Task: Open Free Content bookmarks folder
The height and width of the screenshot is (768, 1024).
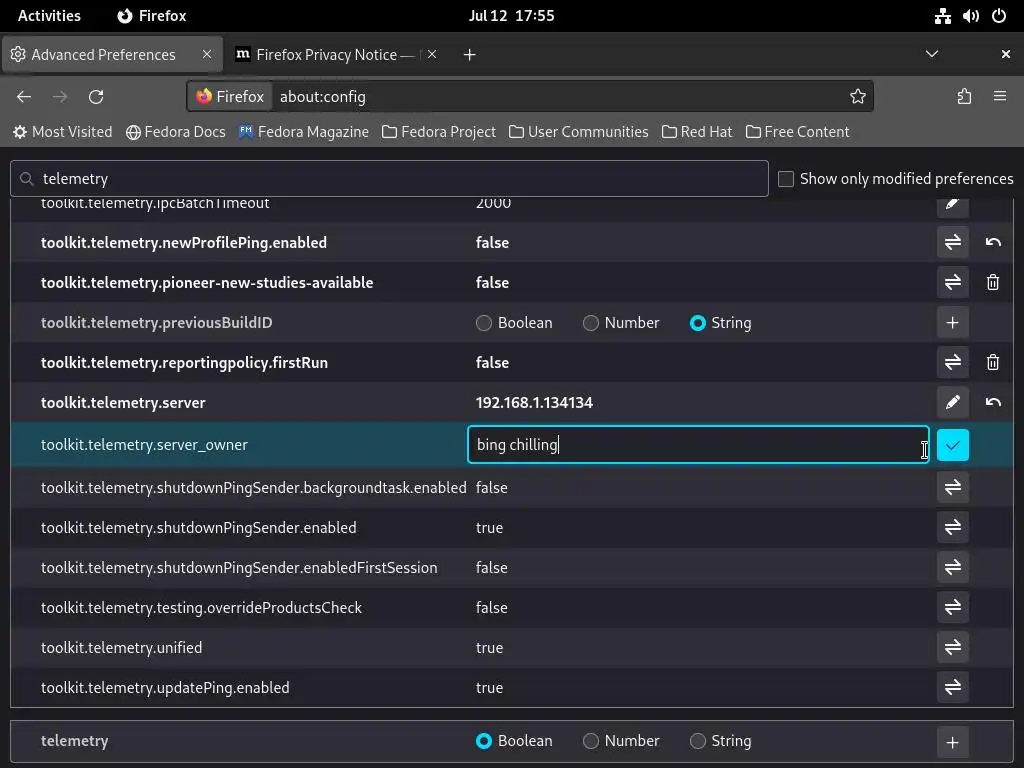Action: pyautogui.click(x=797, y=132)
